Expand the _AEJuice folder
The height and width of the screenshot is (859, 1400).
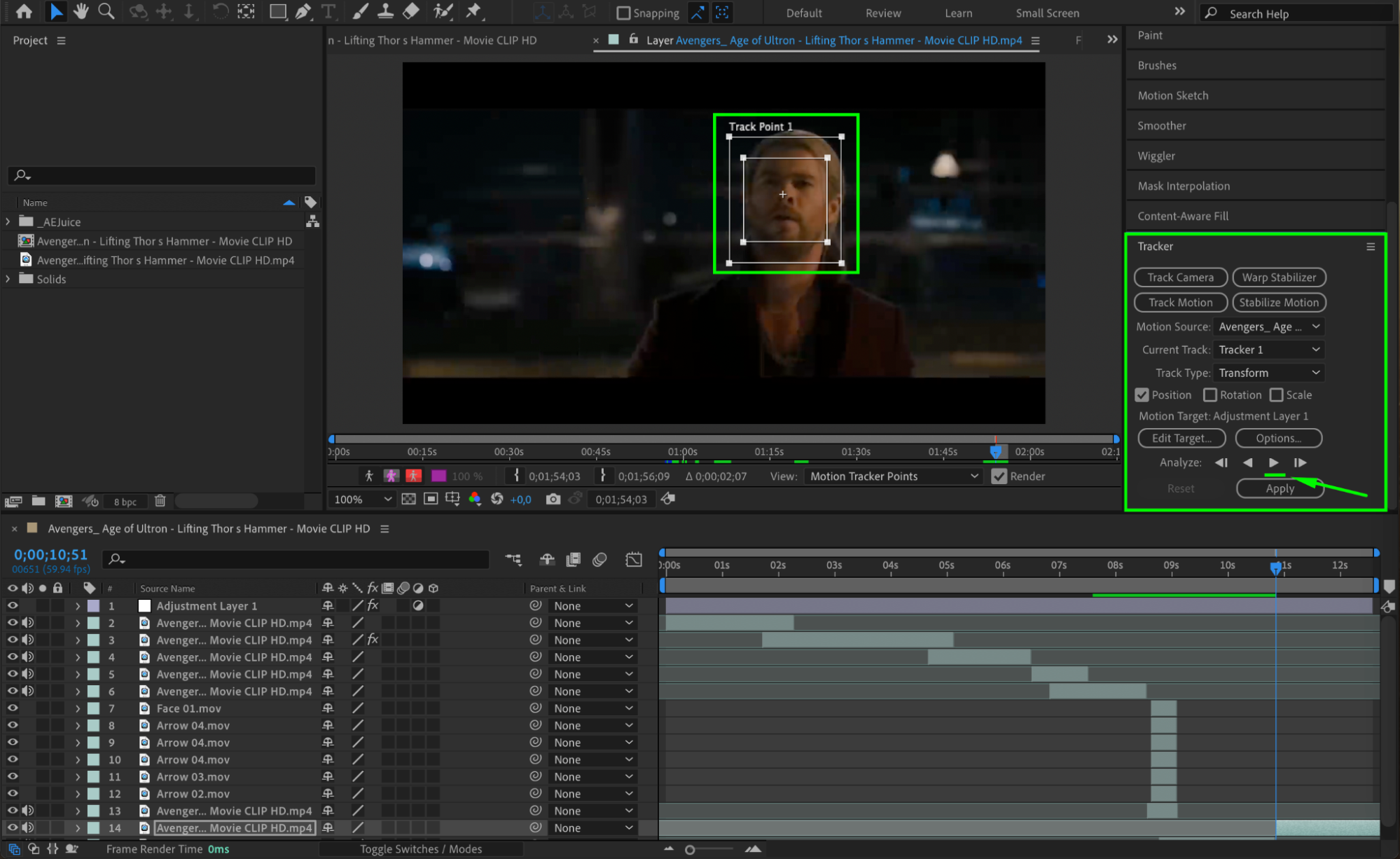[8, 221]
